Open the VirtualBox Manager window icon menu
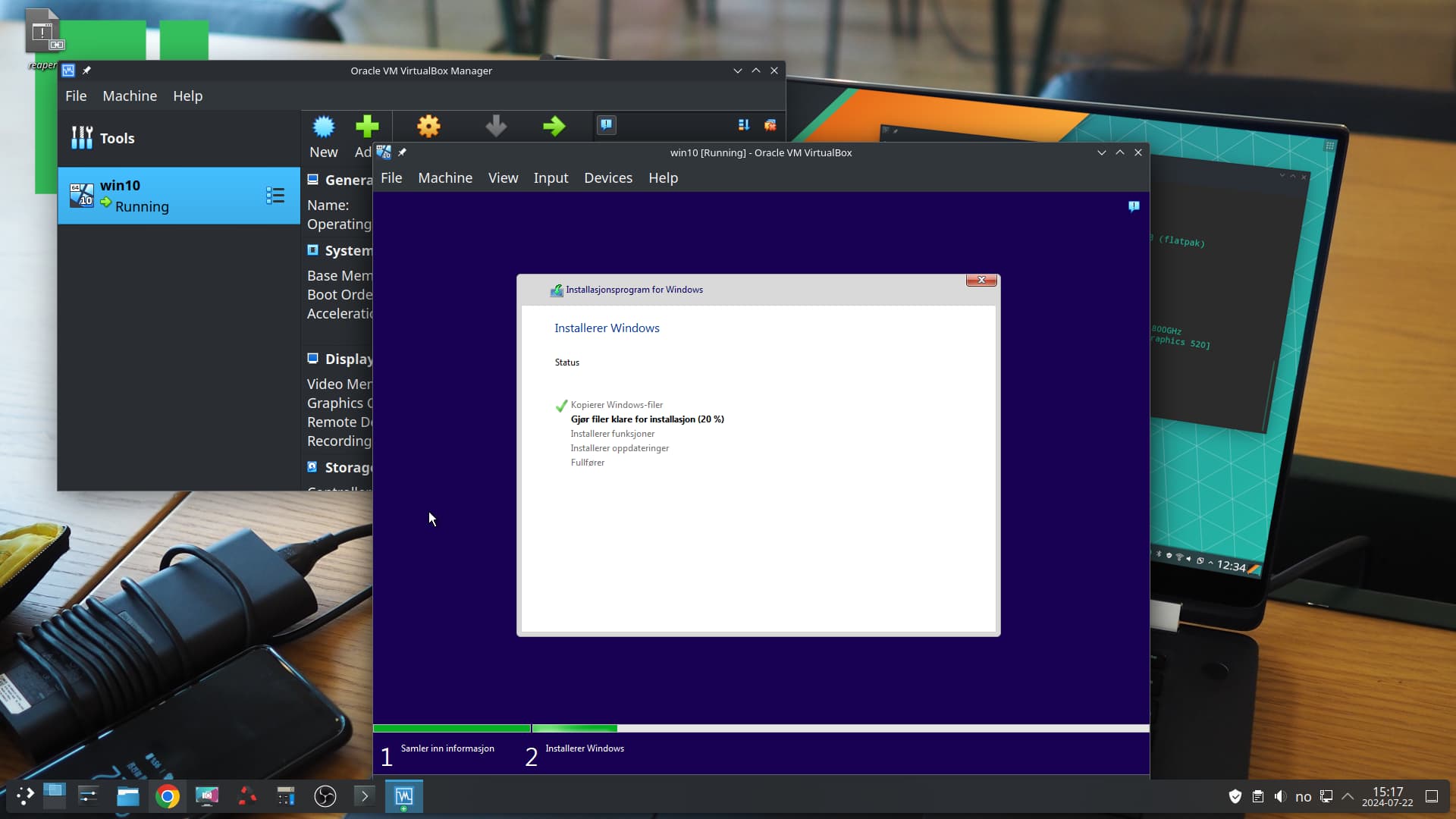 point(68,71)
